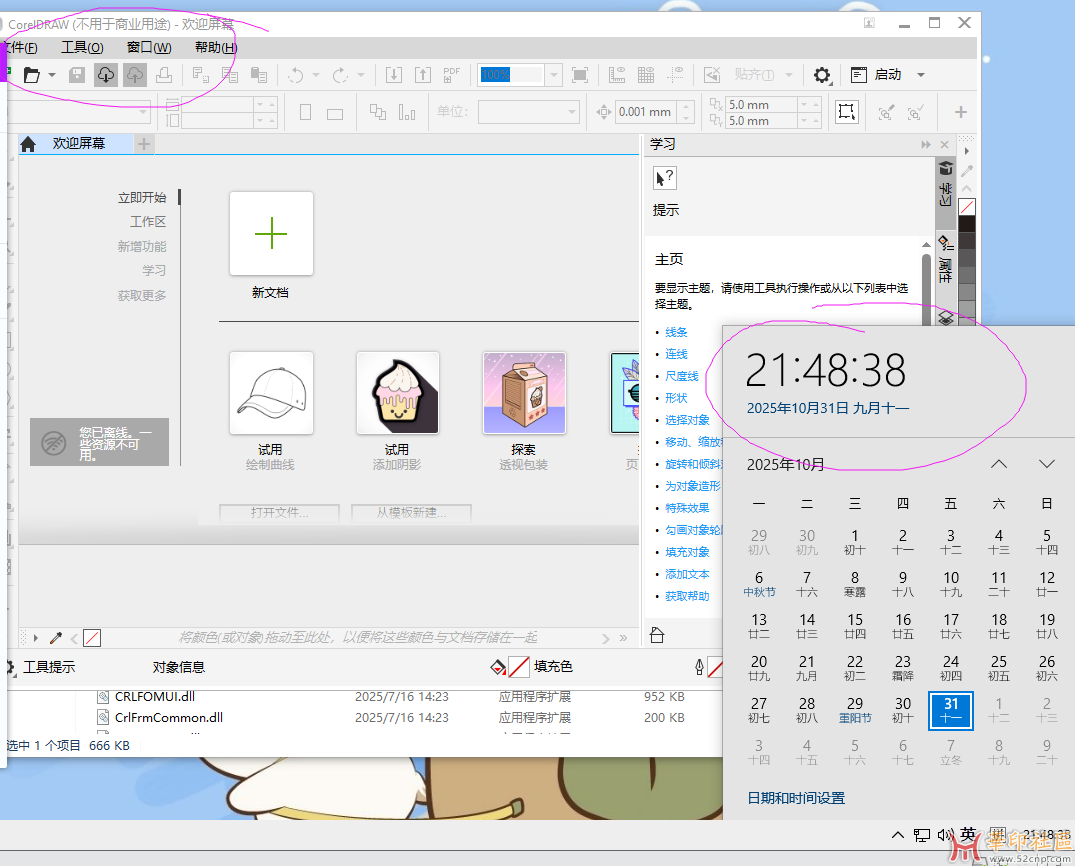Open the Window menu

coord(149,47)
